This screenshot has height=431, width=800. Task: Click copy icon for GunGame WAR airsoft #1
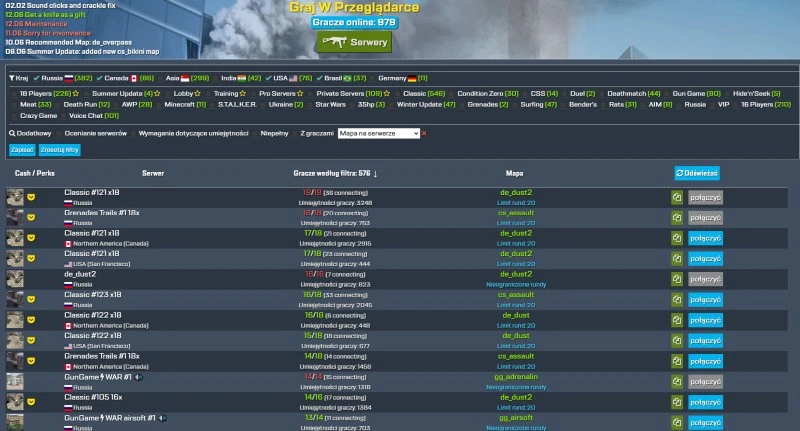pos(677,422)
